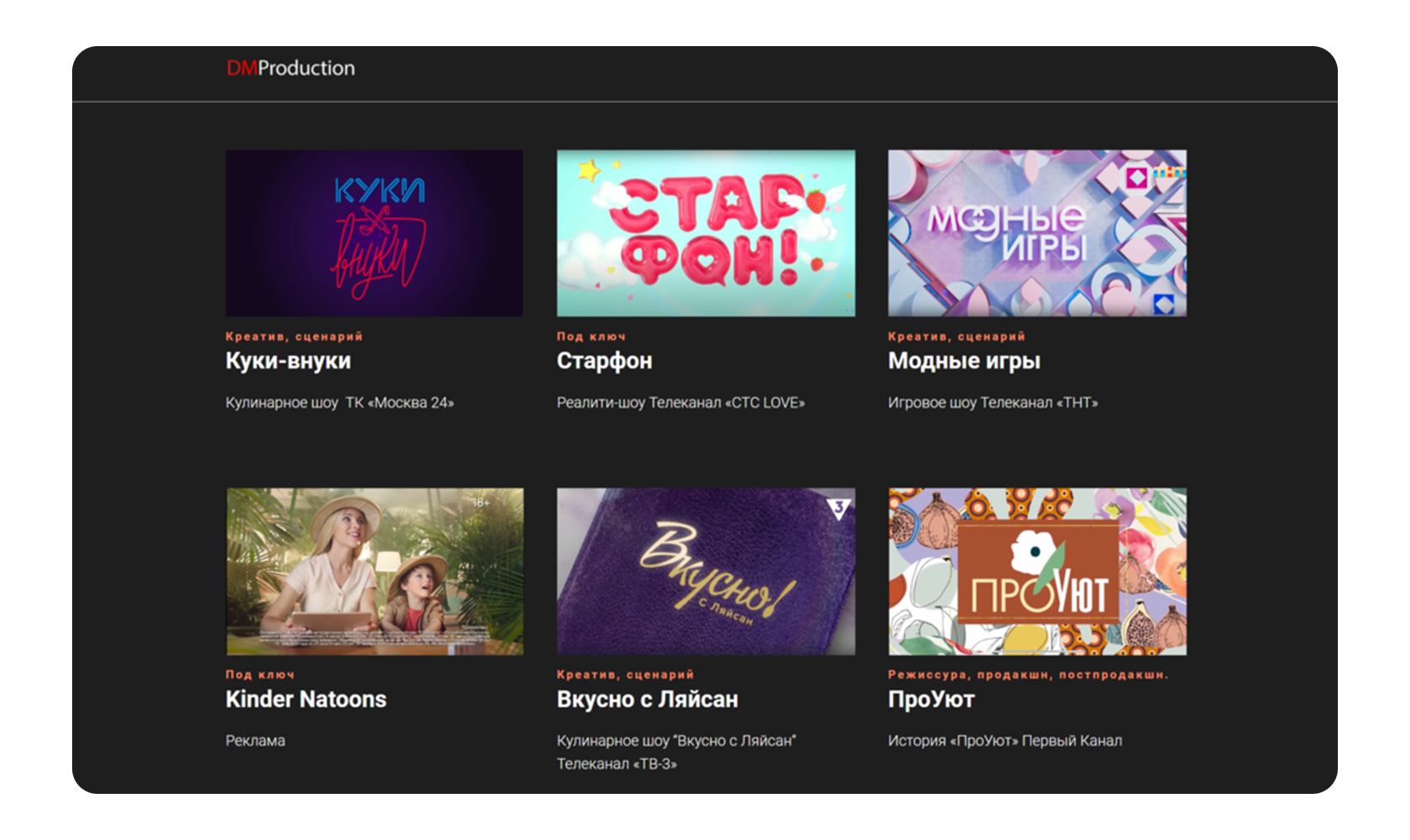Open the Старфон thumbnail image
Screen dimensions: 1410x840
(x=706, y=233)
